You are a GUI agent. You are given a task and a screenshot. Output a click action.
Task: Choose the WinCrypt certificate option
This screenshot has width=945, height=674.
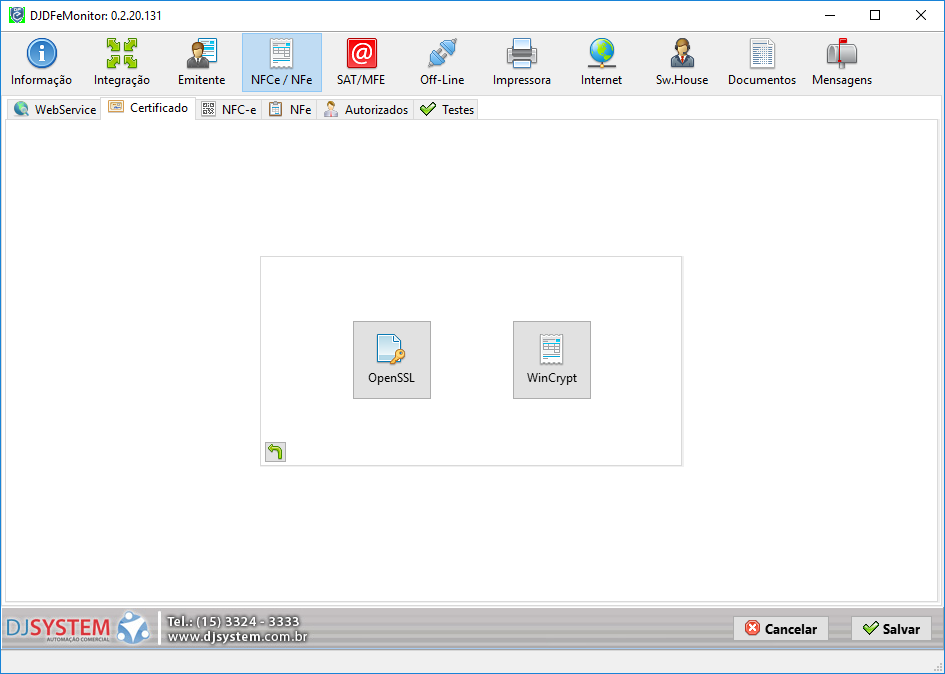(551, 360)
